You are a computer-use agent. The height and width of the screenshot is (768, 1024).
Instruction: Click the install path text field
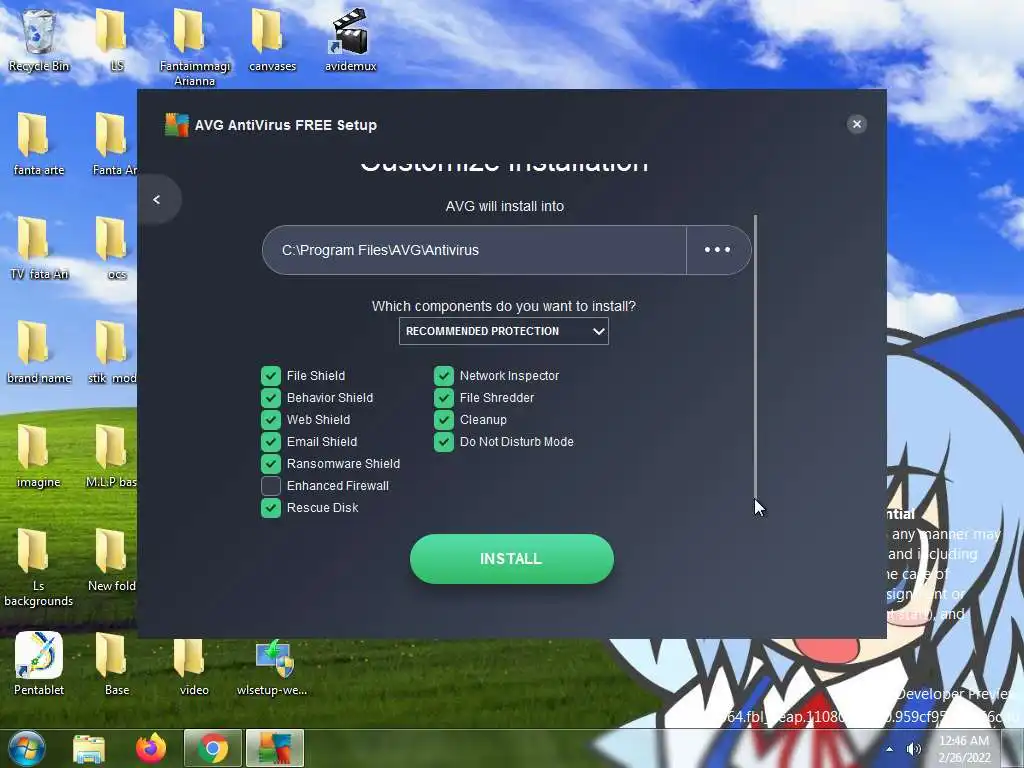pos(475,250)
